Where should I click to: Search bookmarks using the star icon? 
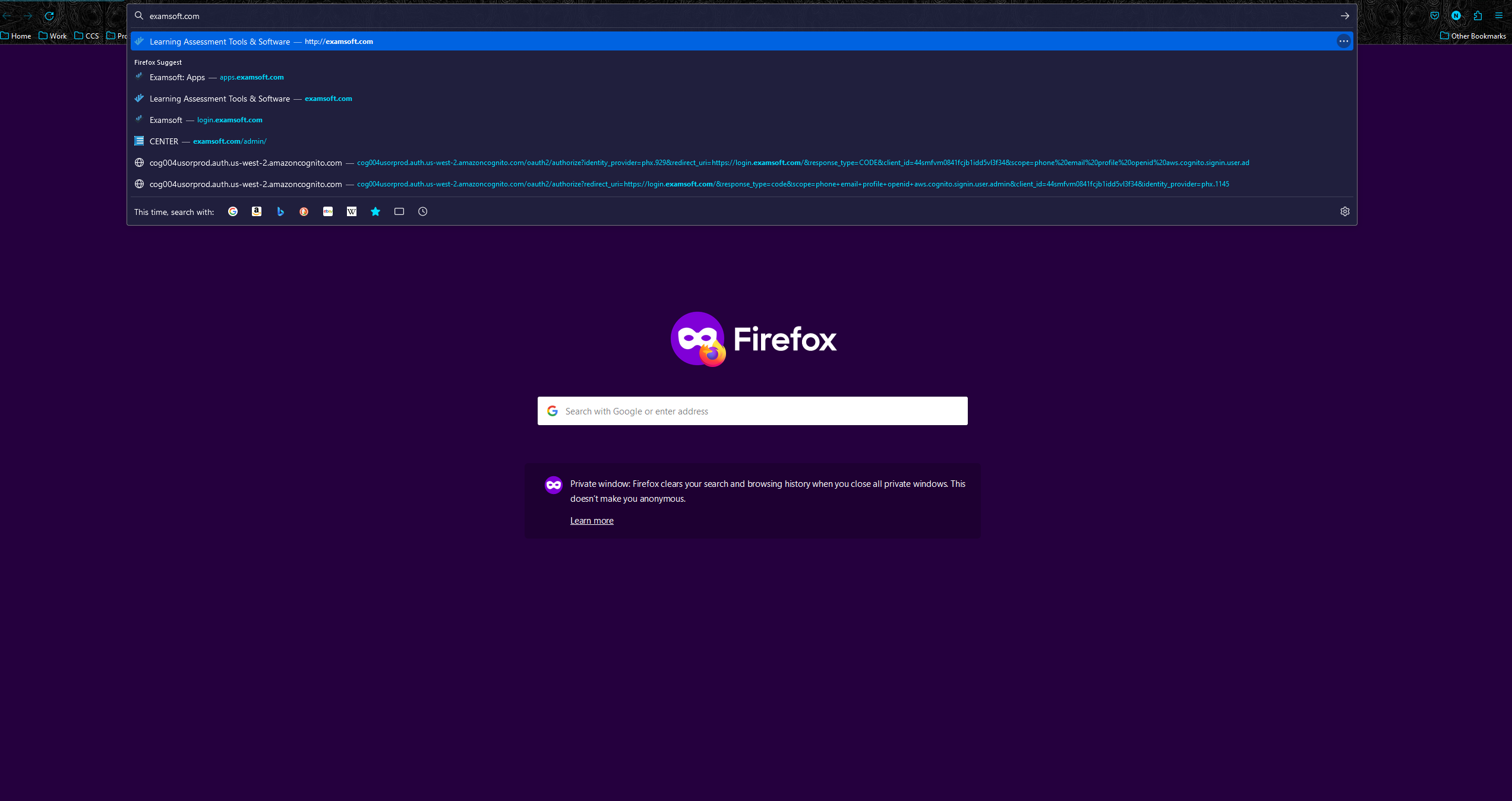[x=375, y=211]
